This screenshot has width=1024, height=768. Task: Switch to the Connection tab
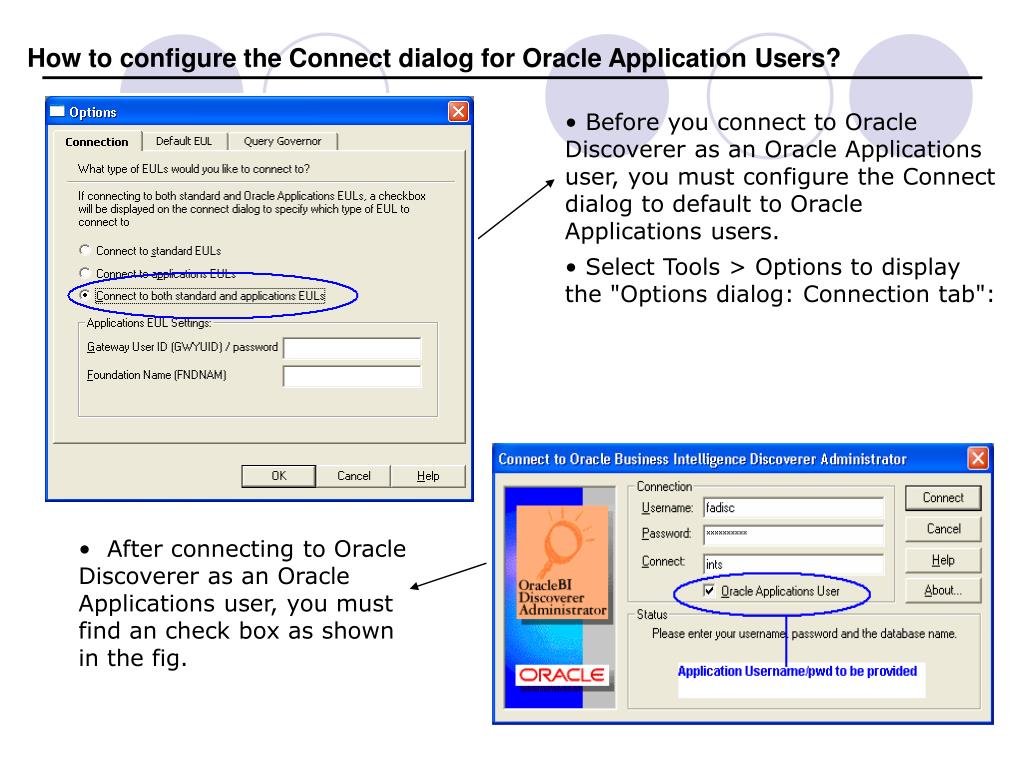tap(97, 142)
